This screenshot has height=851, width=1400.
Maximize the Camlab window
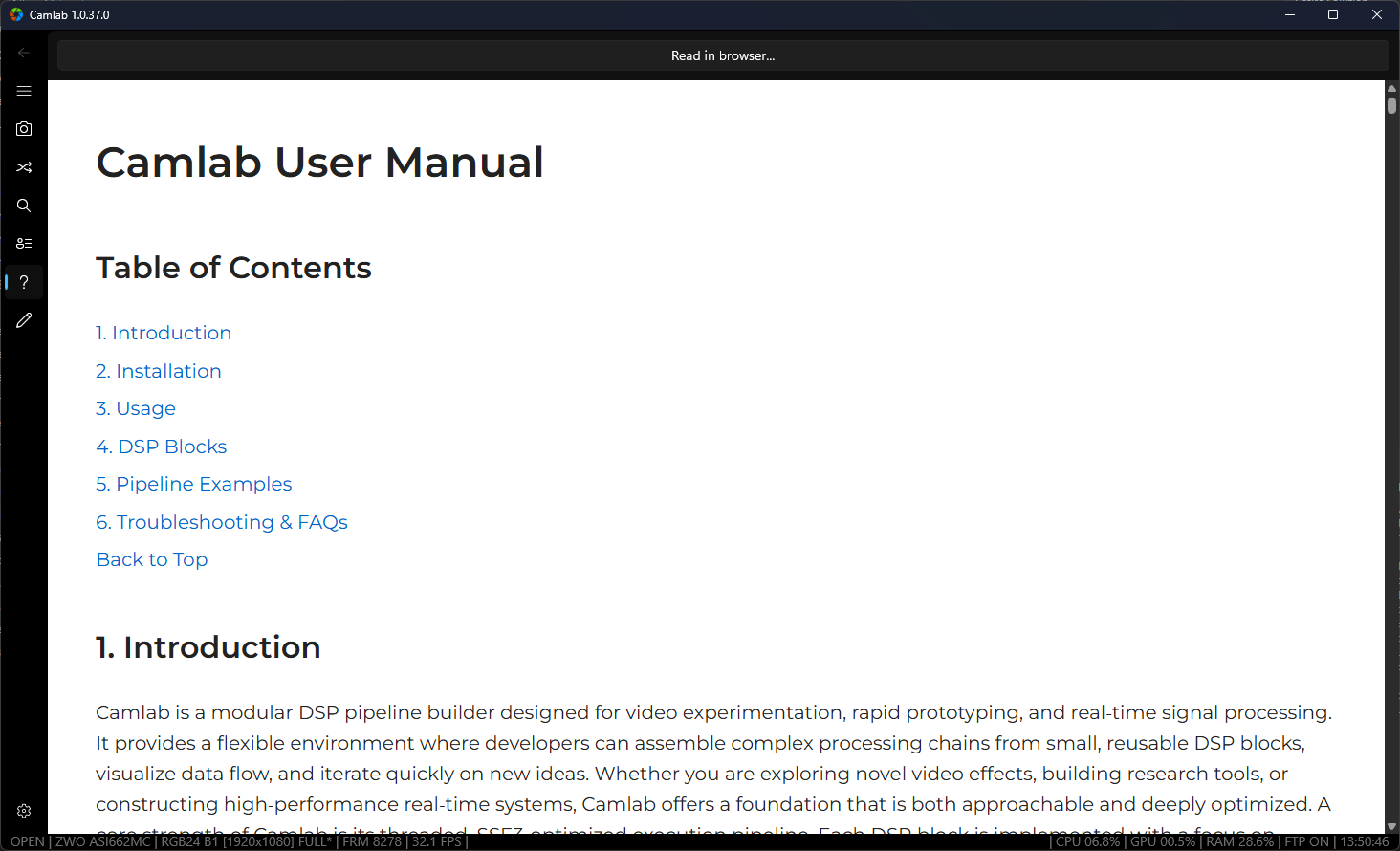1333,14
